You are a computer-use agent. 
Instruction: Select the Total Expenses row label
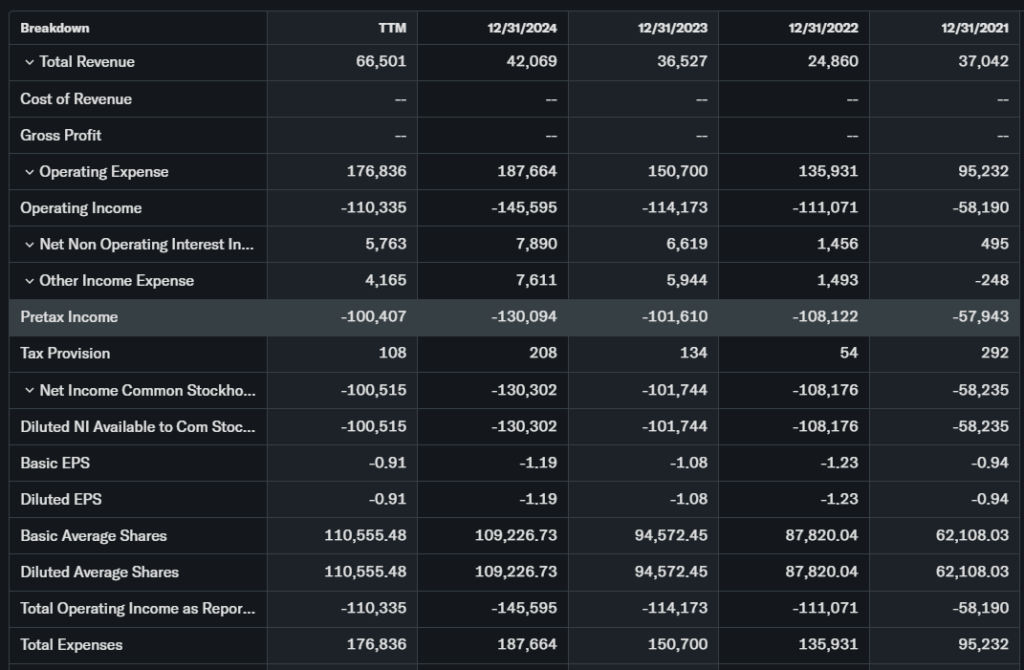[x=71, y=645]
